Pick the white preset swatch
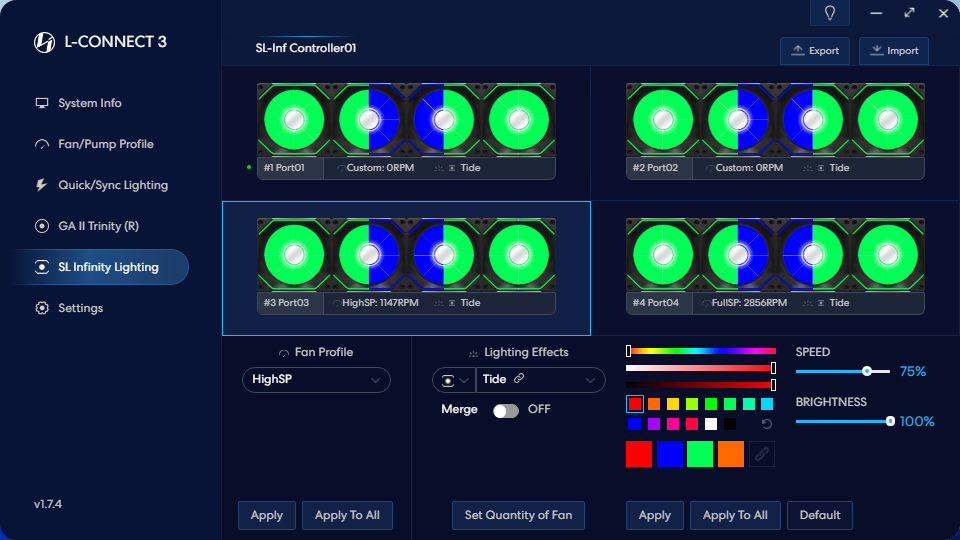The image size is (960, 540). pyautogui.click(x=711, y=424)
